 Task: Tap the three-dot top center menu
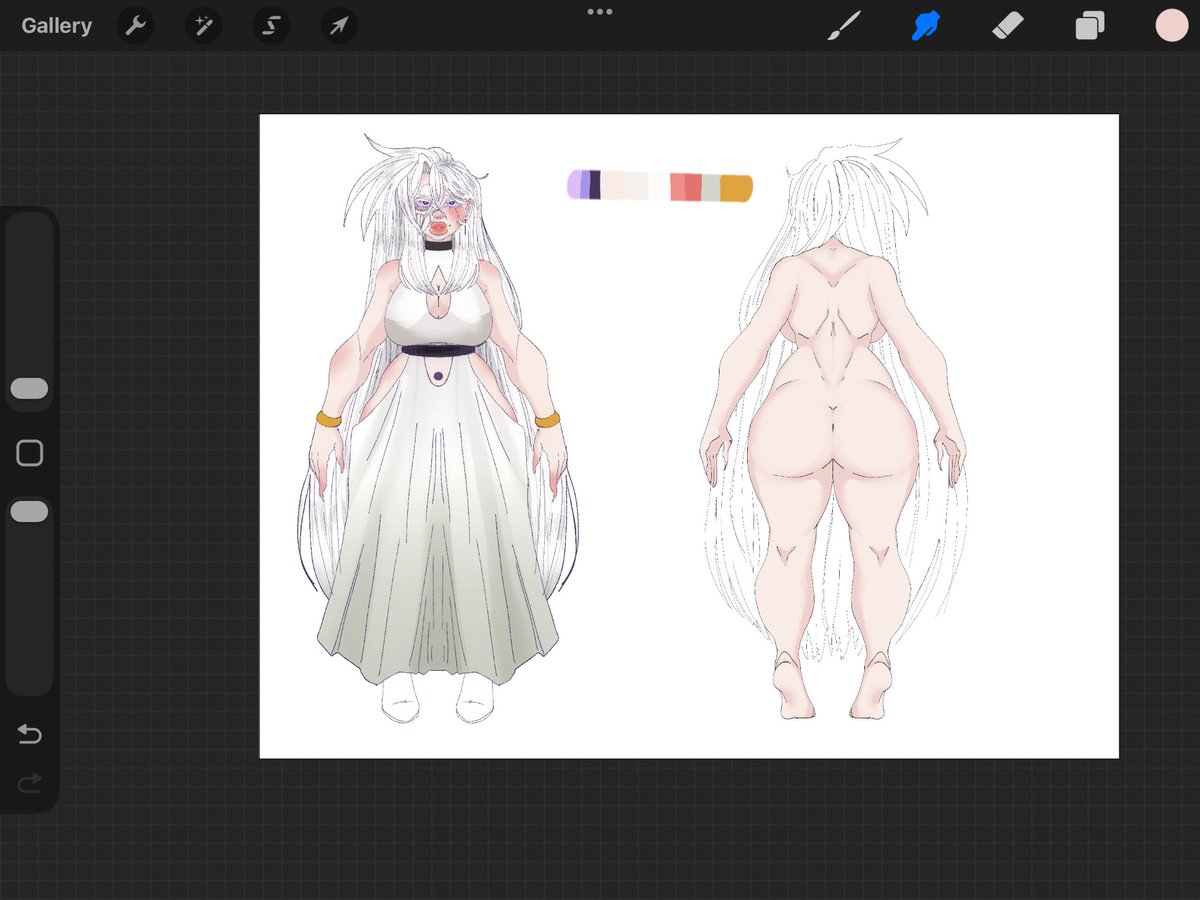[x=600, y=12]
